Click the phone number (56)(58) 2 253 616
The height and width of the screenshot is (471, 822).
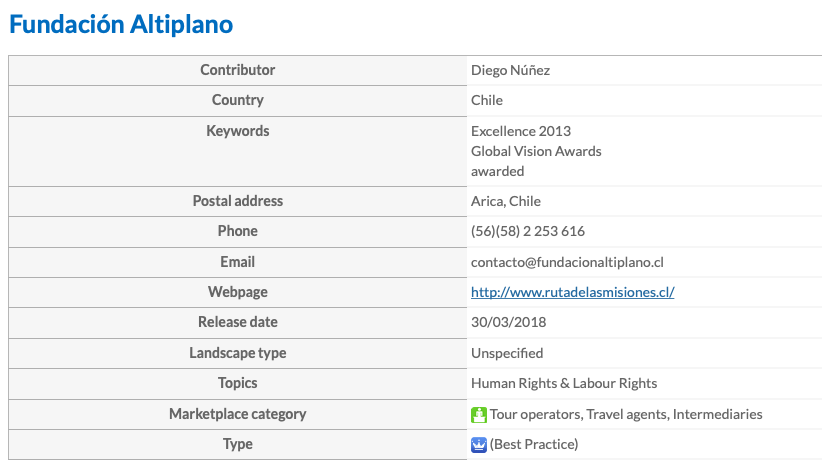tap(527, 231)
